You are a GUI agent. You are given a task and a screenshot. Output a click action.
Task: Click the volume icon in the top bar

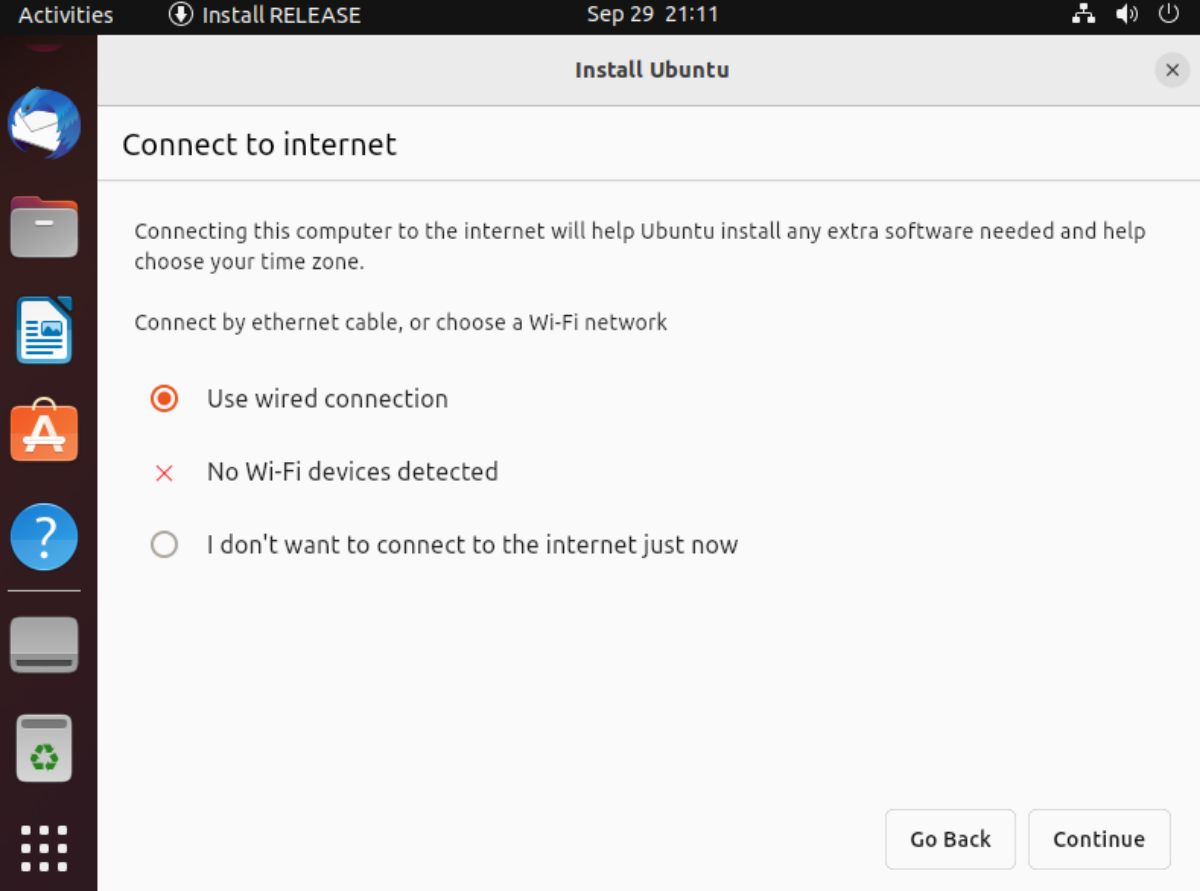[x=1127, y=14]
